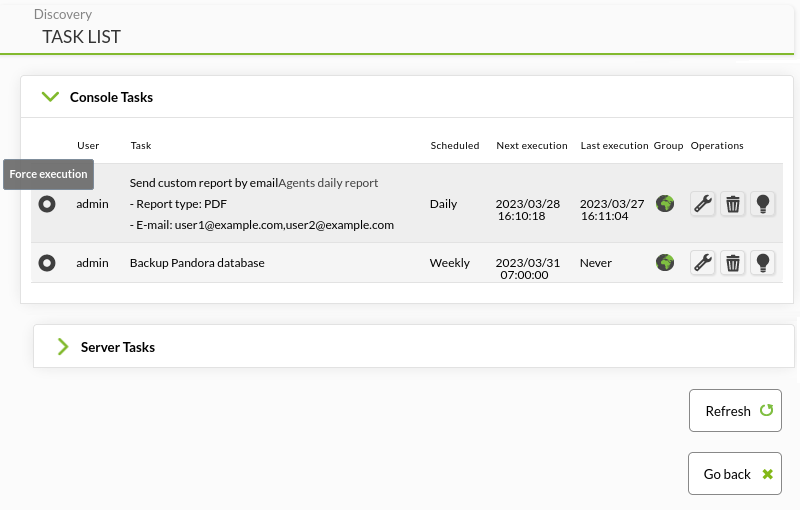Edit the daily report task with wrench icon
This screenshot has height=510, width=800.
pyautogui.click(x=703, y=204)
